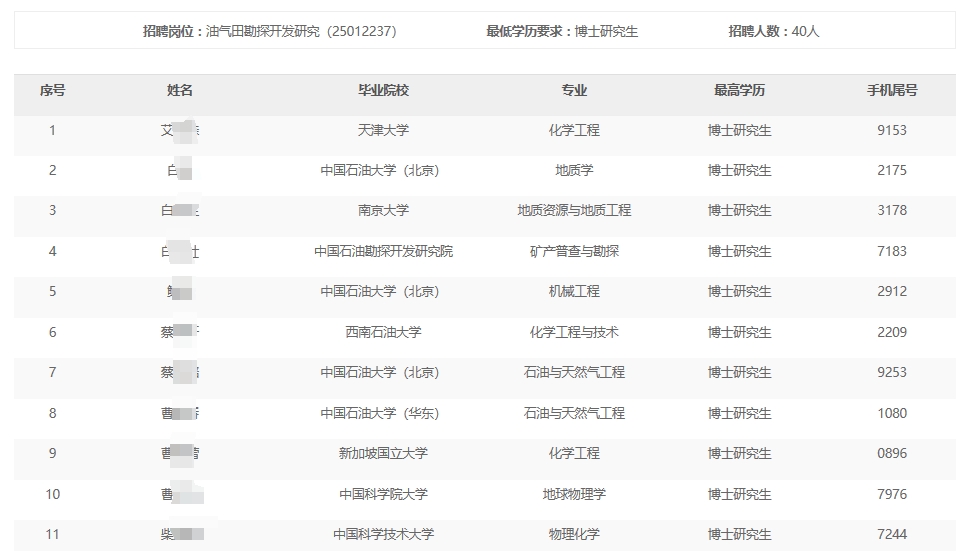967x551 pixels.
Task: Click the 矿产普查与勘探 major cell
Action: (x=574, y=251)
